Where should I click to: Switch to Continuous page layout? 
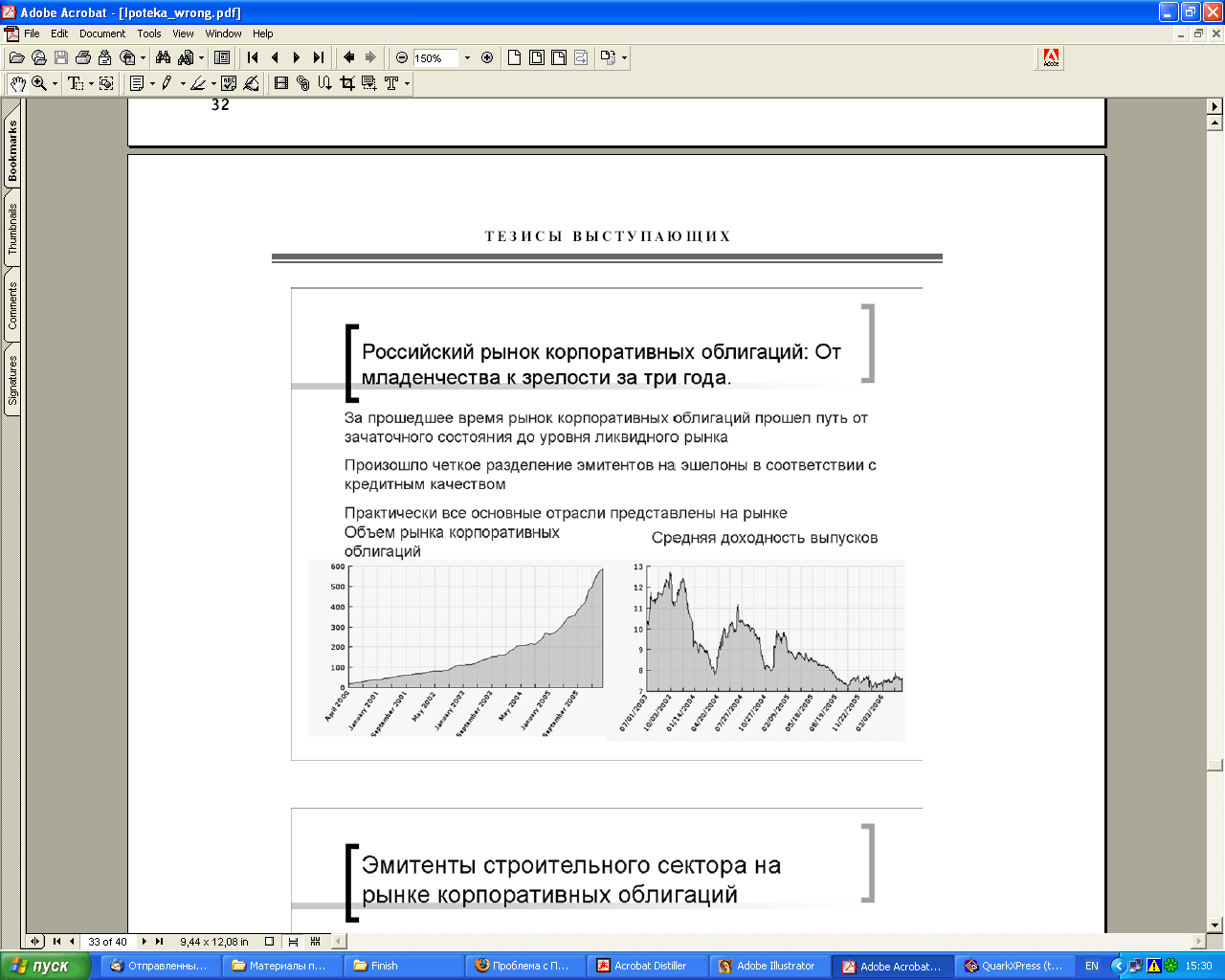[293, 942]
